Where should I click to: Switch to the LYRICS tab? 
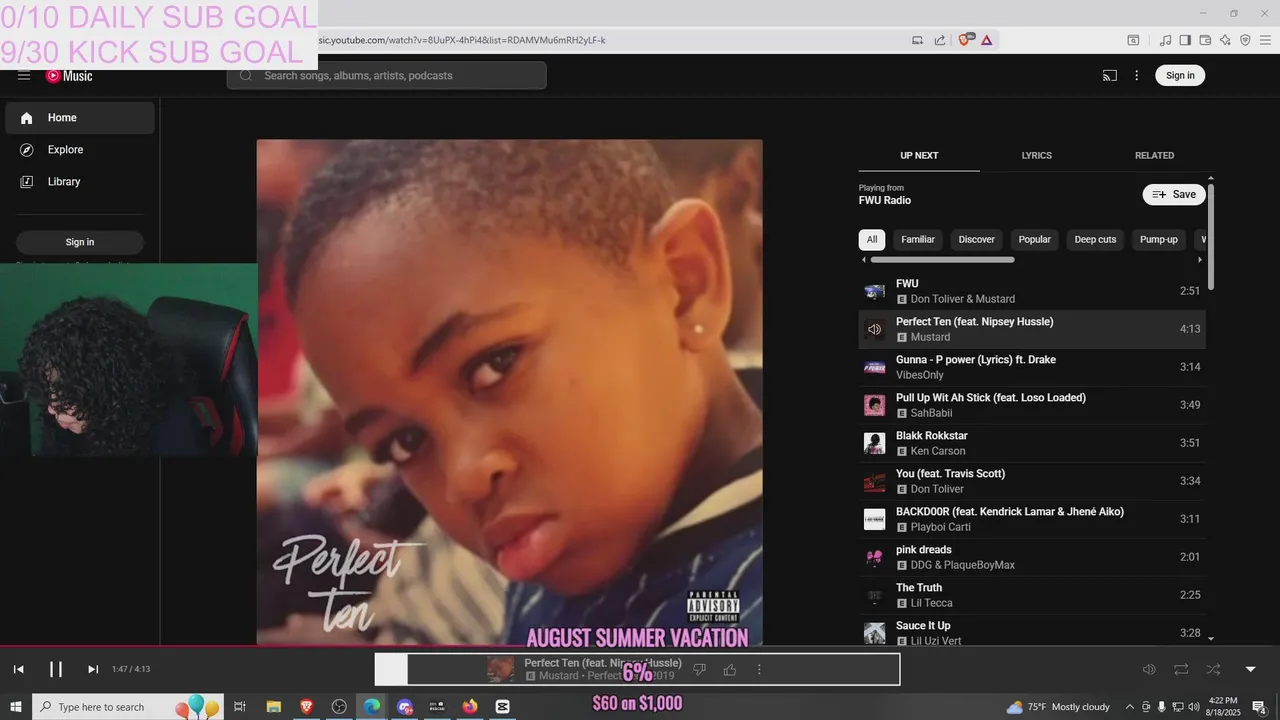tap(1037, 155)
